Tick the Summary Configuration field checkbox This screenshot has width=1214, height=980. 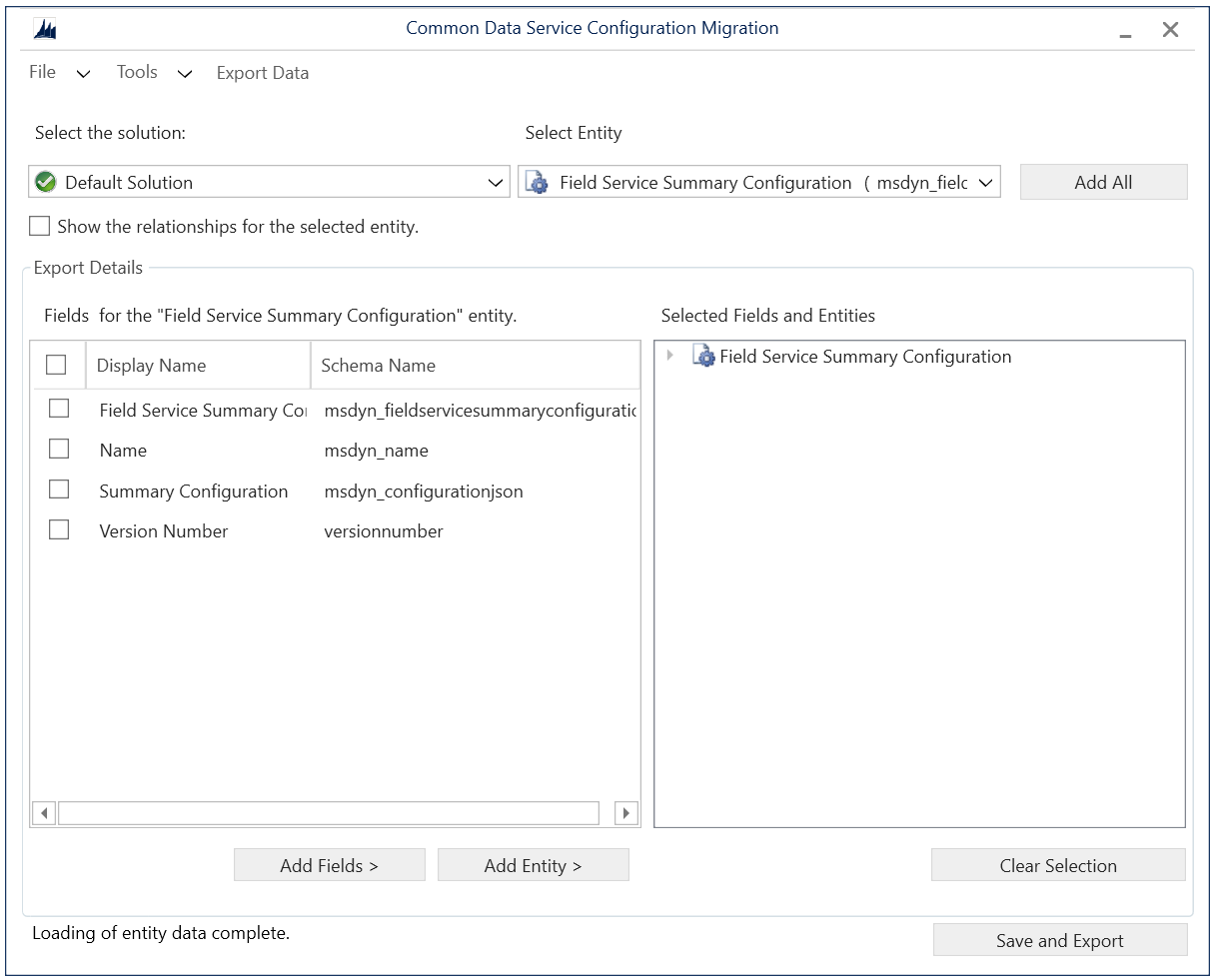[59, 490]
